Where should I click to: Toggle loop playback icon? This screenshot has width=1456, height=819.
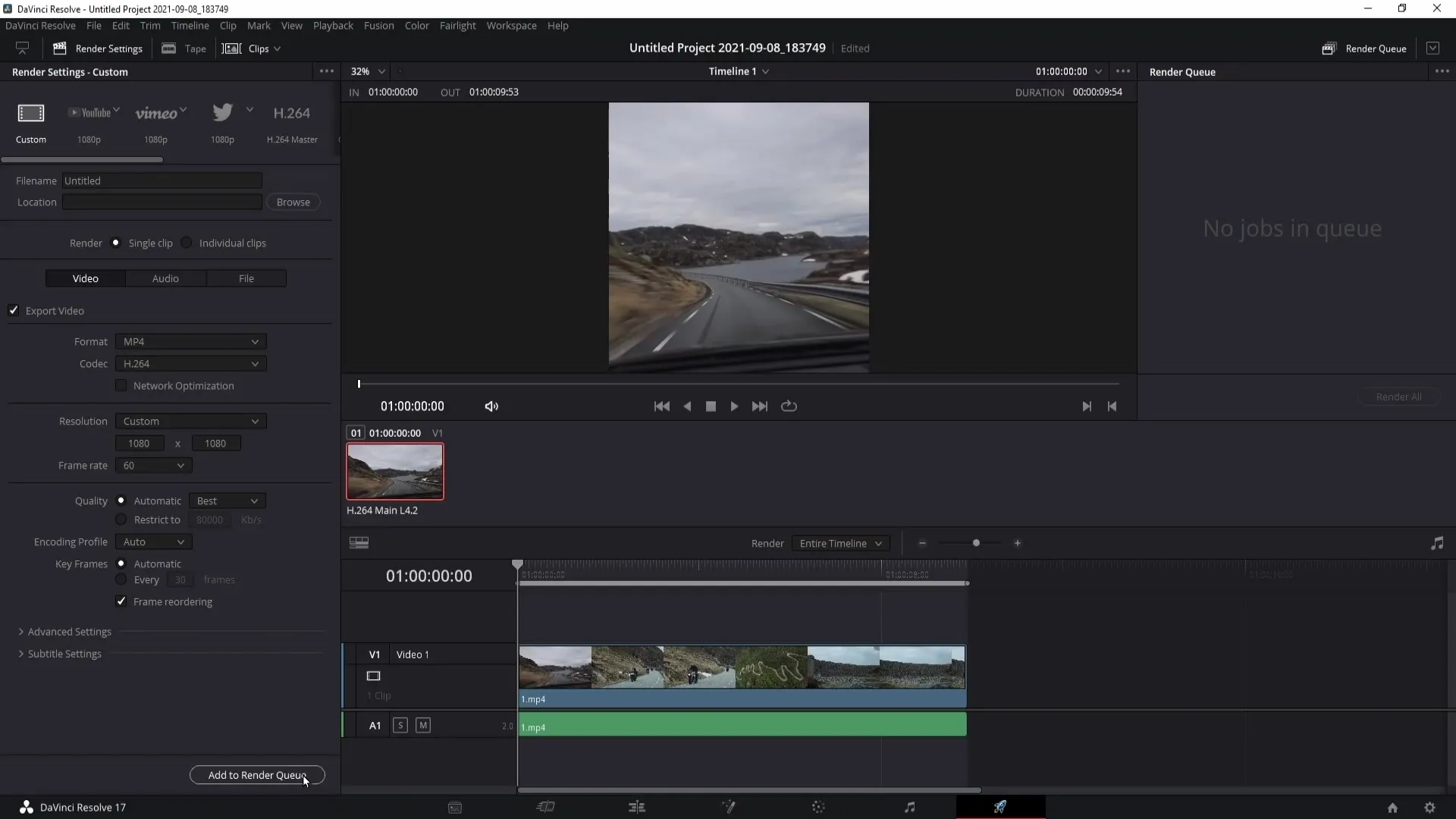coord(789,406)
